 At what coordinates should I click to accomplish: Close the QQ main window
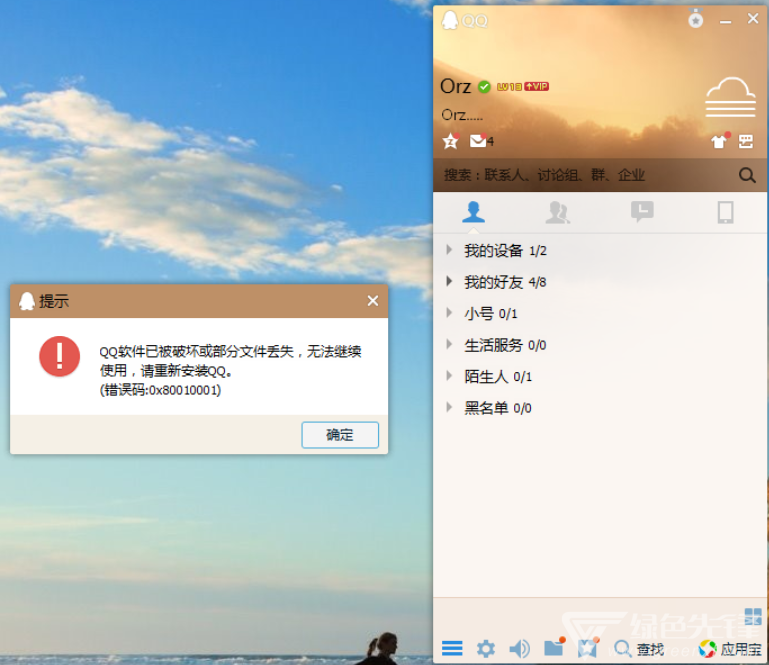pyautogui.click(x=753, y=19)
